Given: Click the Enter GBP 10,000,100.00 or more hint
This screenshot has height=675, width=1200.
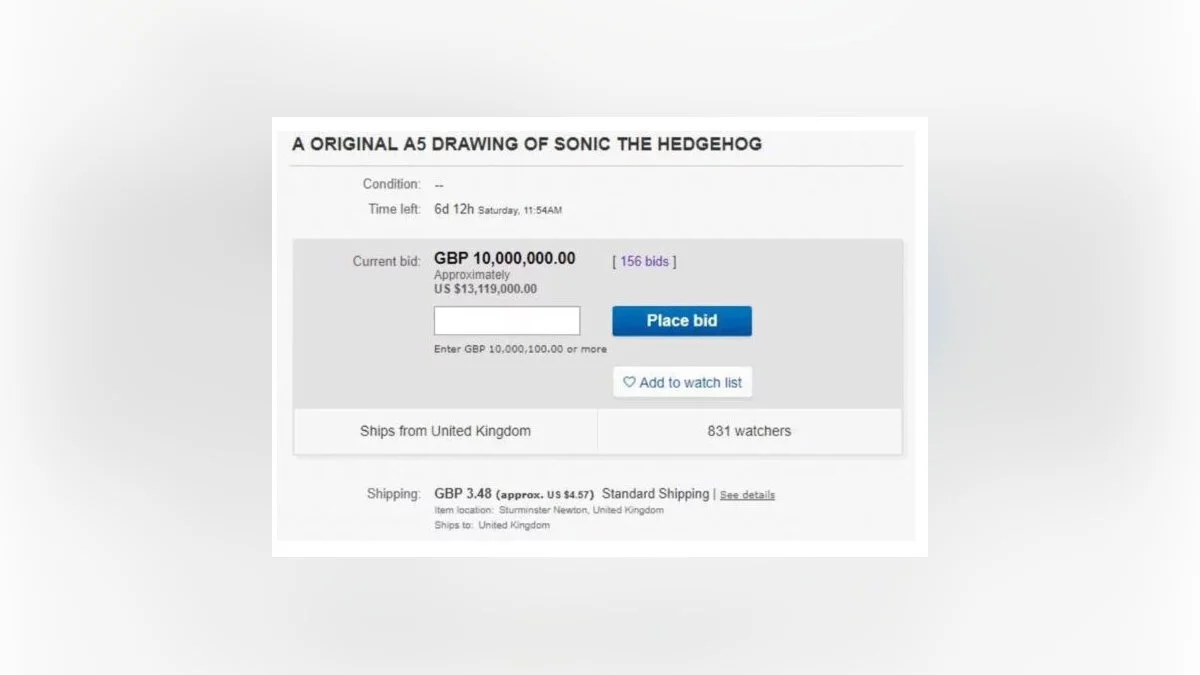Looking at the screenshot, I should coord(520,349).
